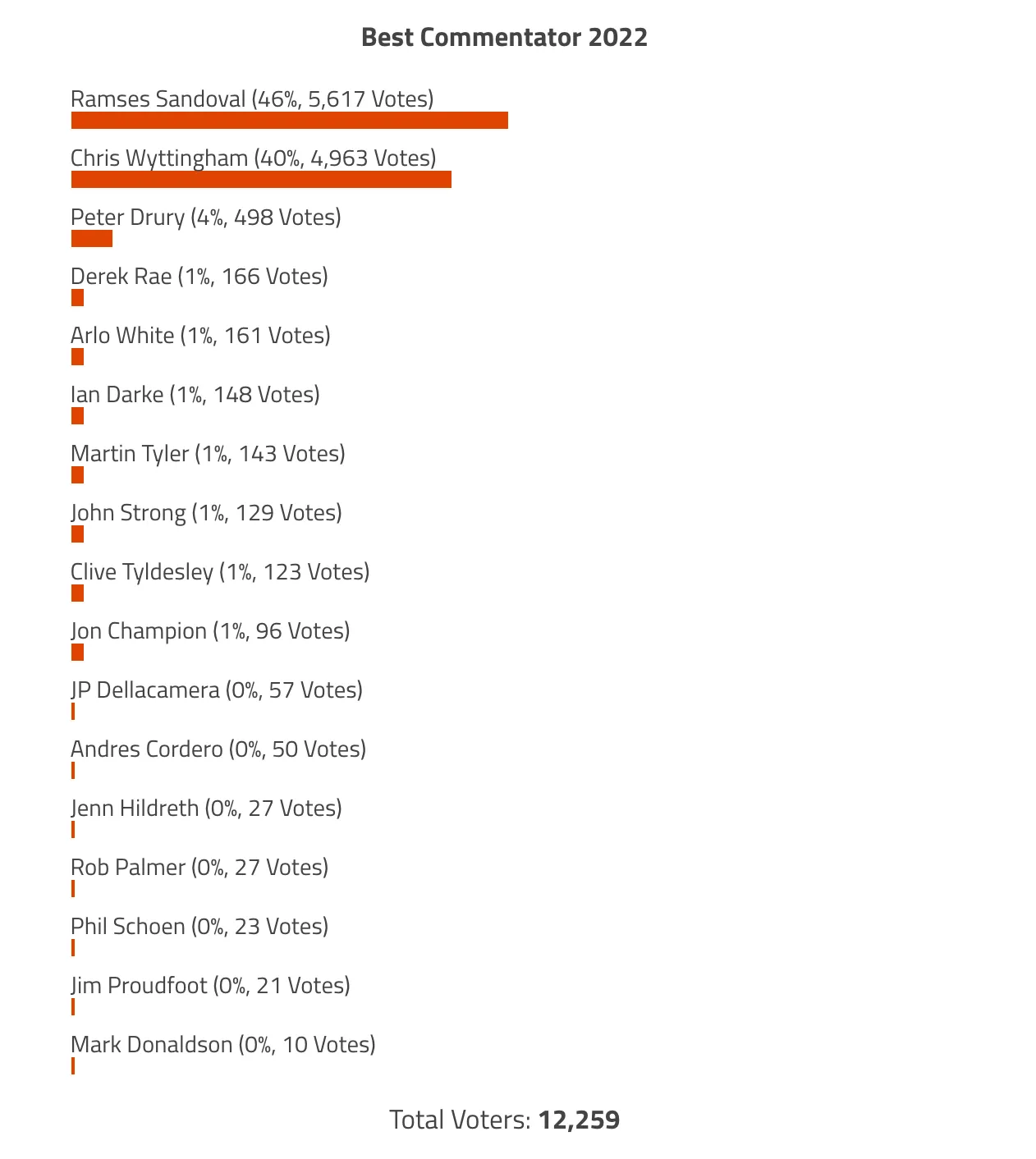
Task: Click the Mark Donaldson result label
Action: coord(223,1045)
